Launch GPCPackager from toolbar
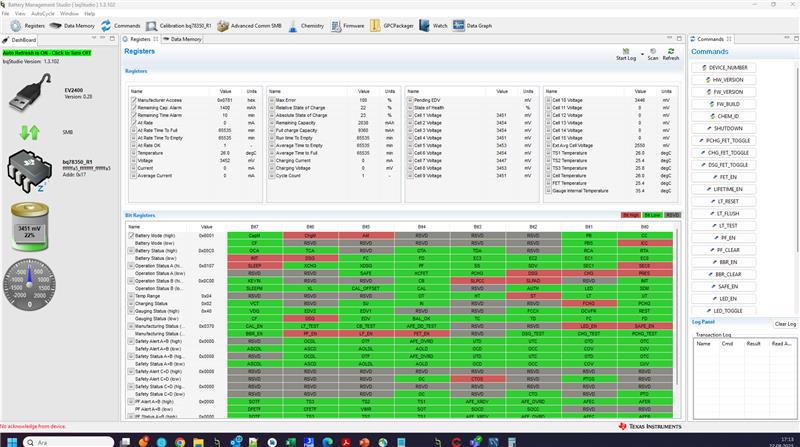This screenshot has height=447, width=800. point(391,26)
